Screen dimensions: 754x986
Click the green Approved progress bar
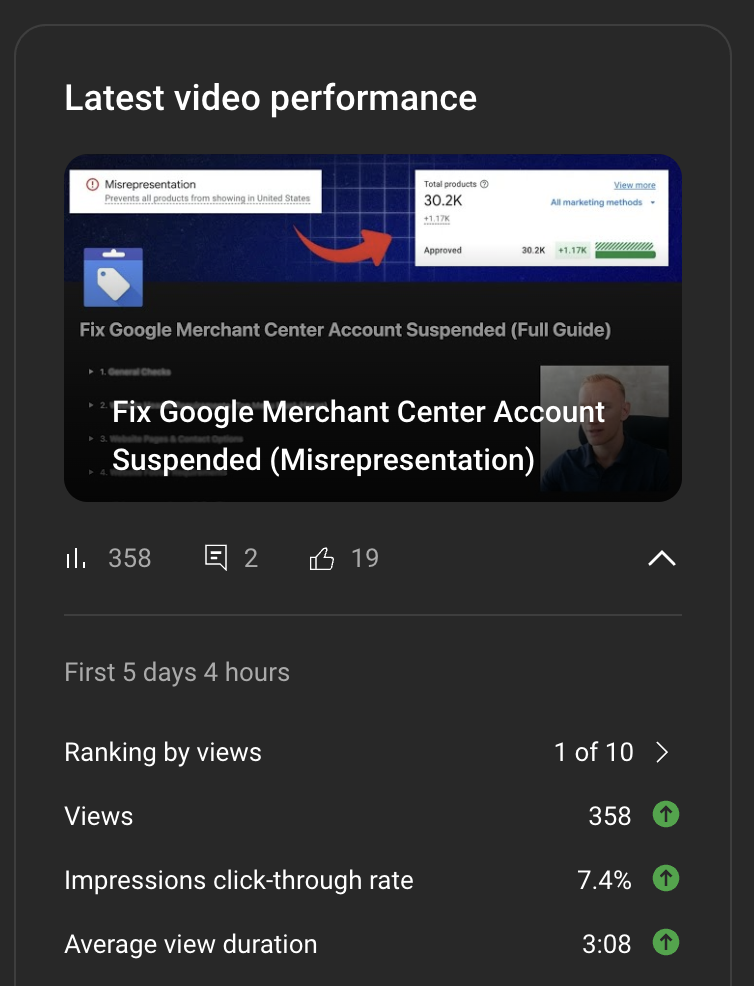(624, 251)
